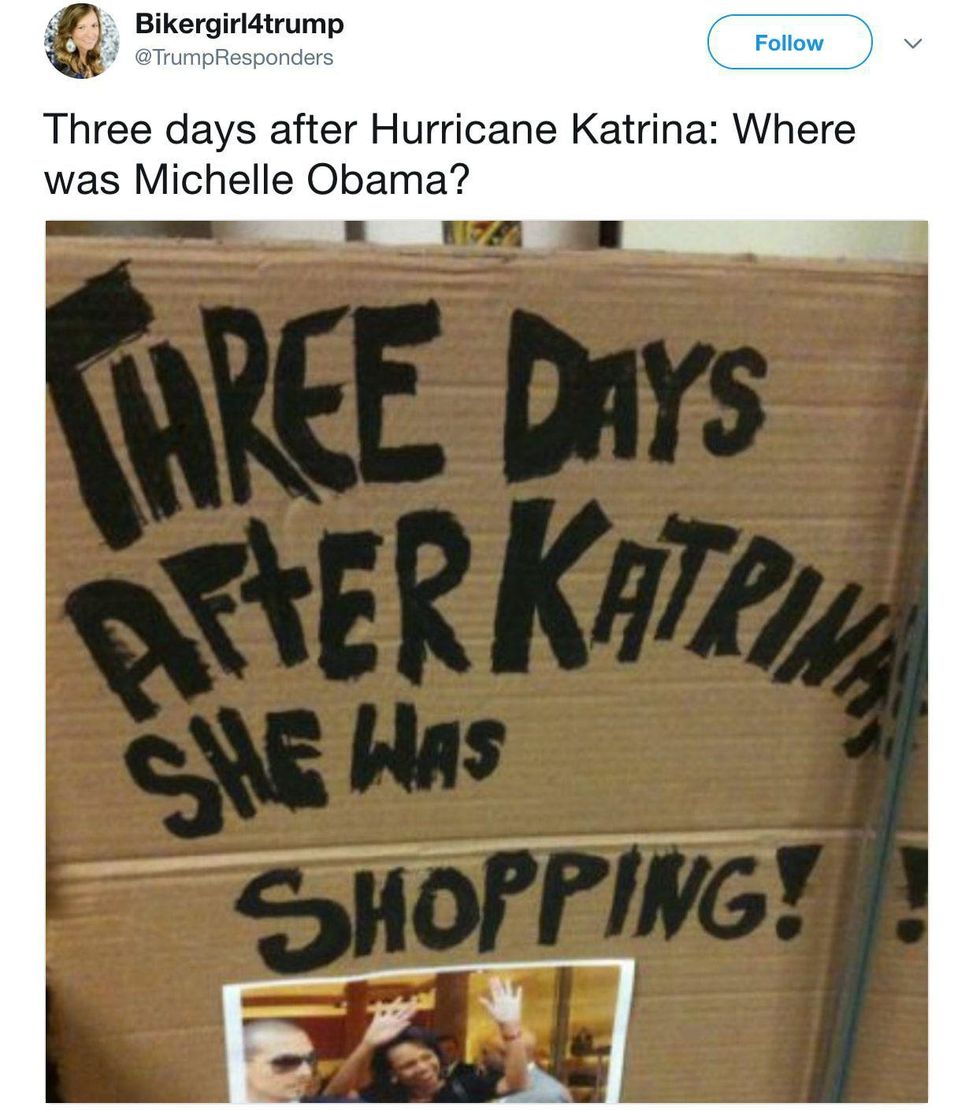The image size is (980, 1111).
Task: Click the tweet text about Hurricane Katrina
Action: [450, 154]
